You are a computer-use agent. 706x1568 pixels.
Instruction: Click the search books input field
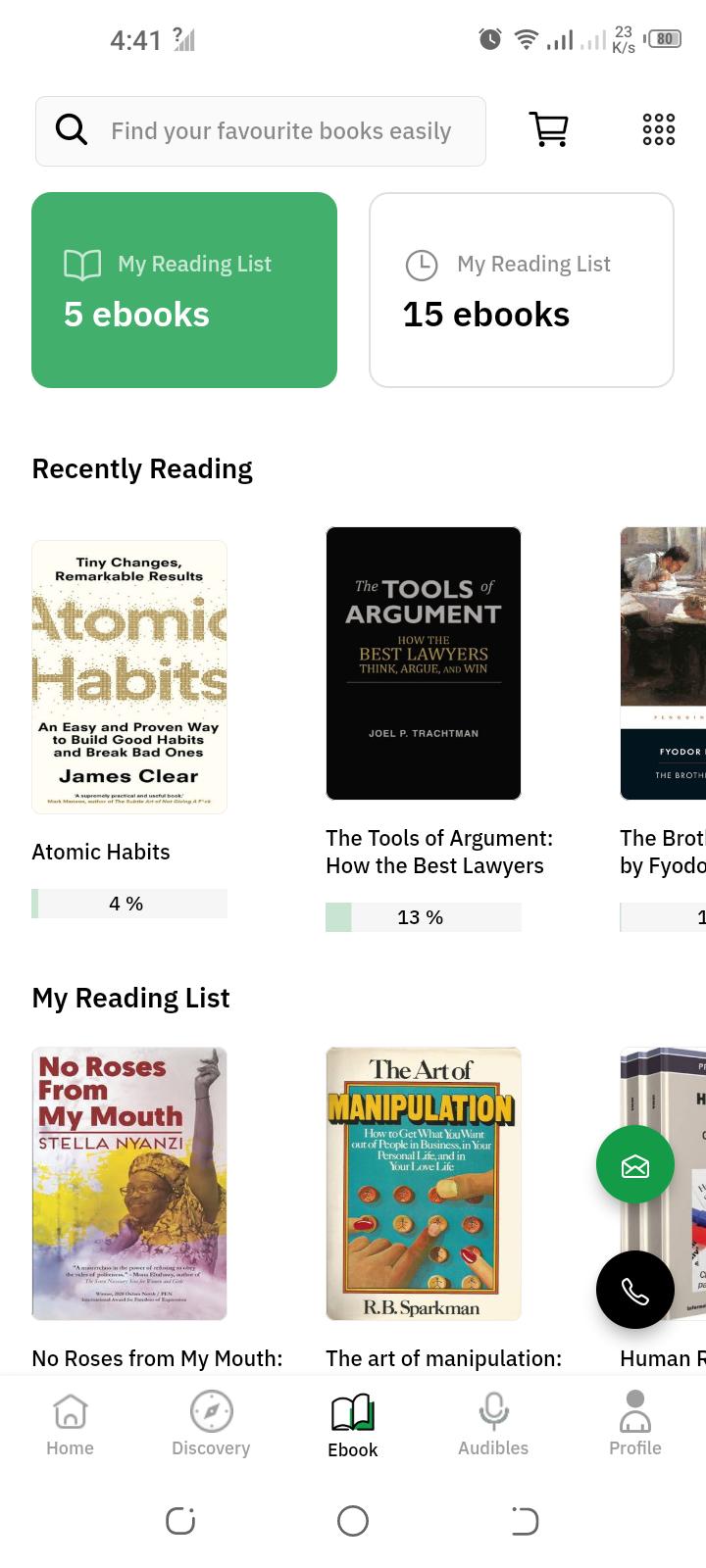[261, 131]
